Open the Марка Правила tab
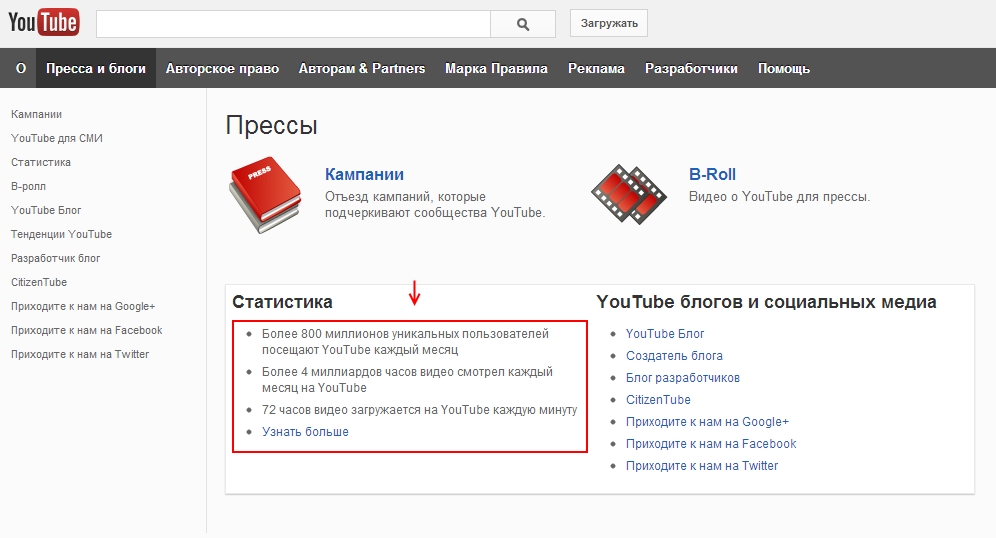The image size is (996, 538). click(x=496, y=68)
